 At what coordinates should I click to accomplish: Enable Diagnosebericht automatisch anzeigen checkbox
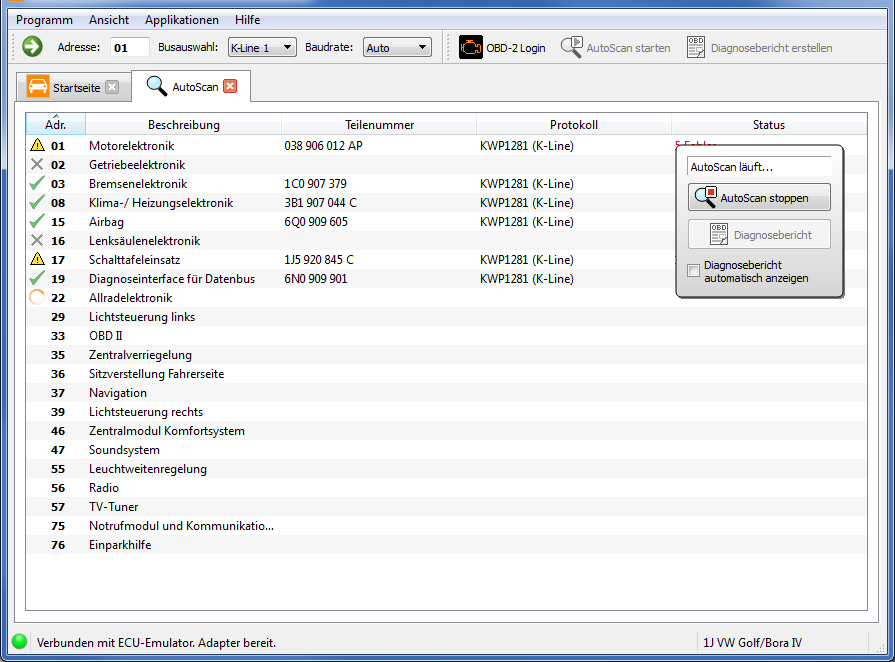tap(694, 271)
